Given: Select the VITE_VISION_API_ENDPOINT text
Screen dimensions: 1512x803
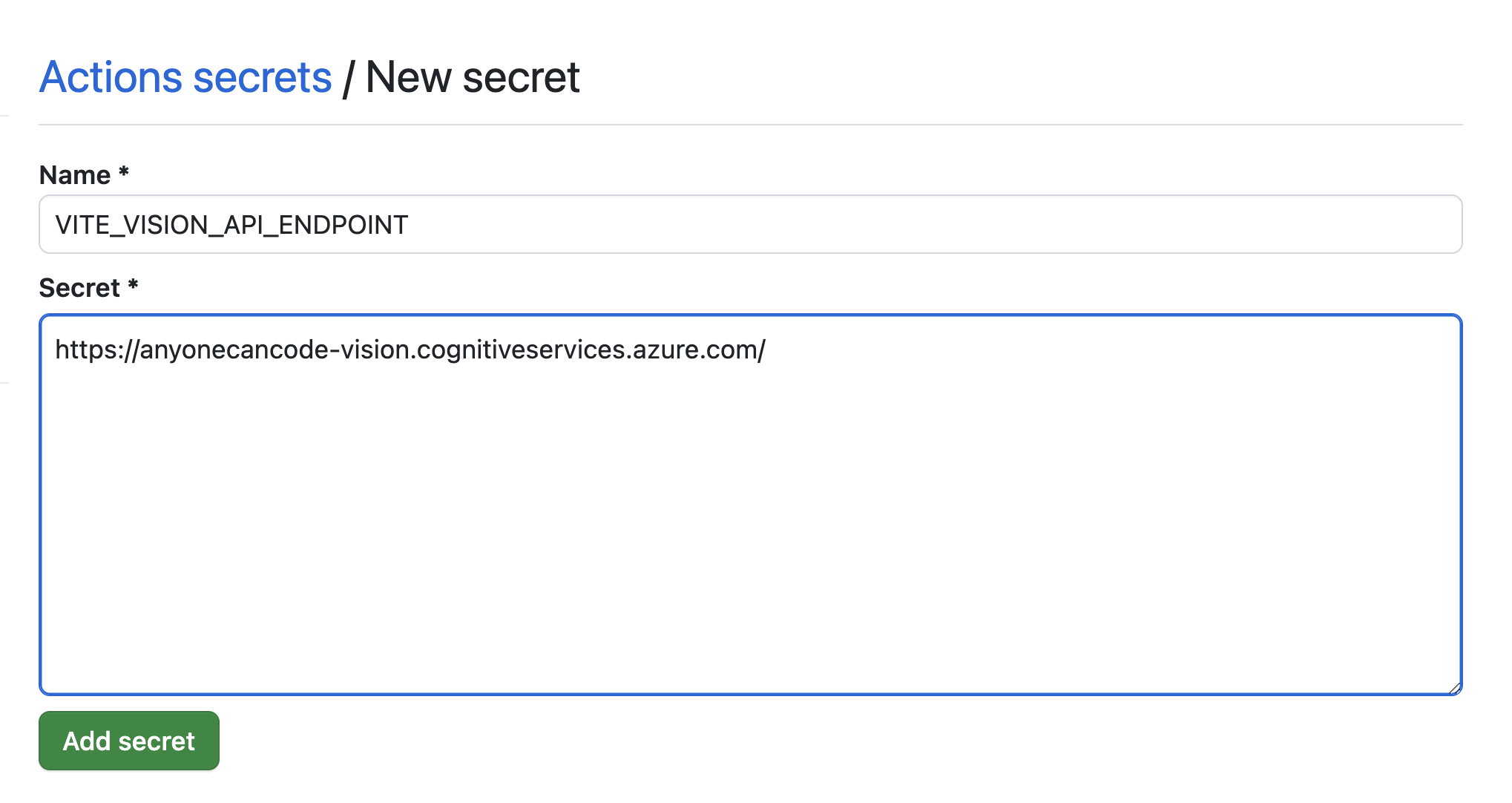Looking at the screenshot, I should 230,224.
